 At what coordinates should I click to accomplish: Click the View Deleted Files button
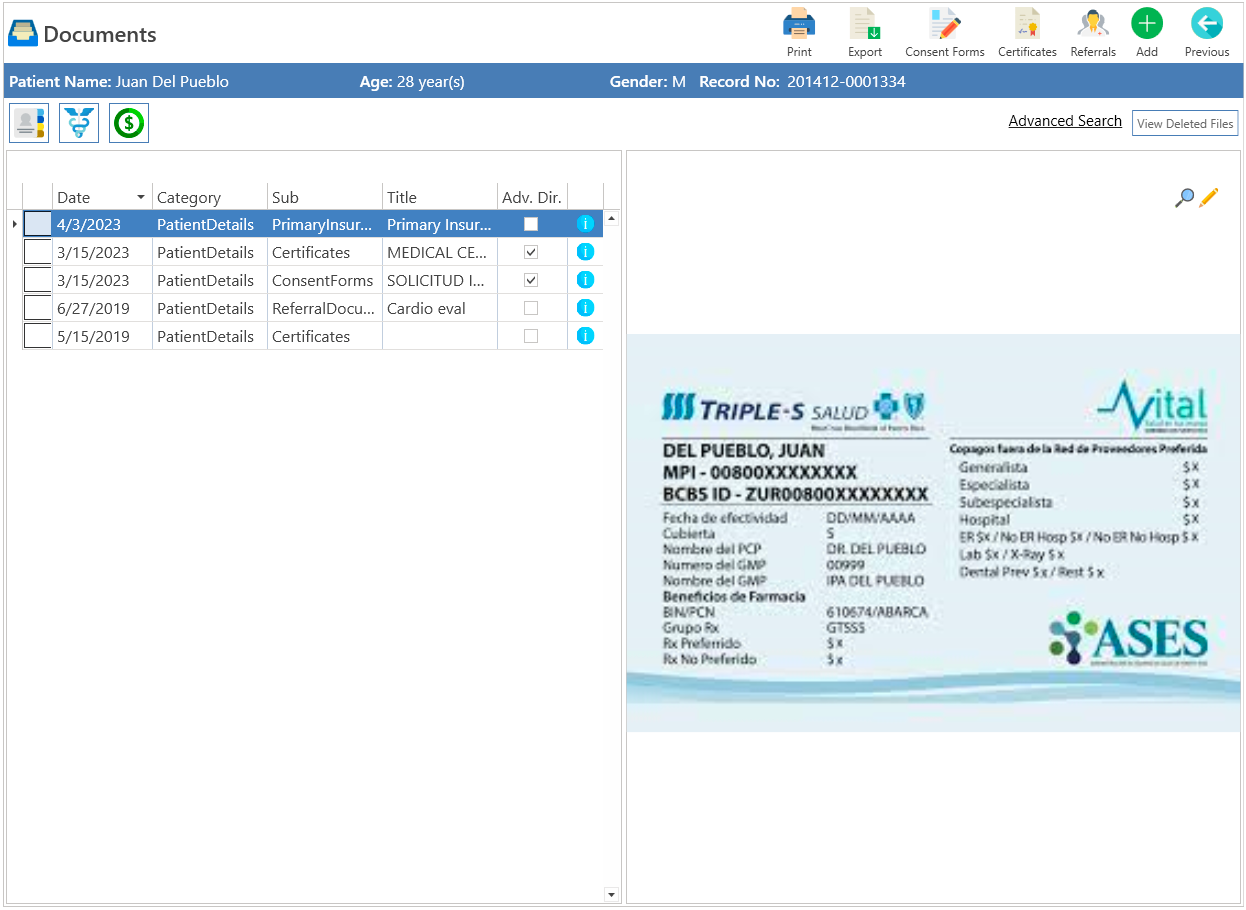(x=1185, y=124)
